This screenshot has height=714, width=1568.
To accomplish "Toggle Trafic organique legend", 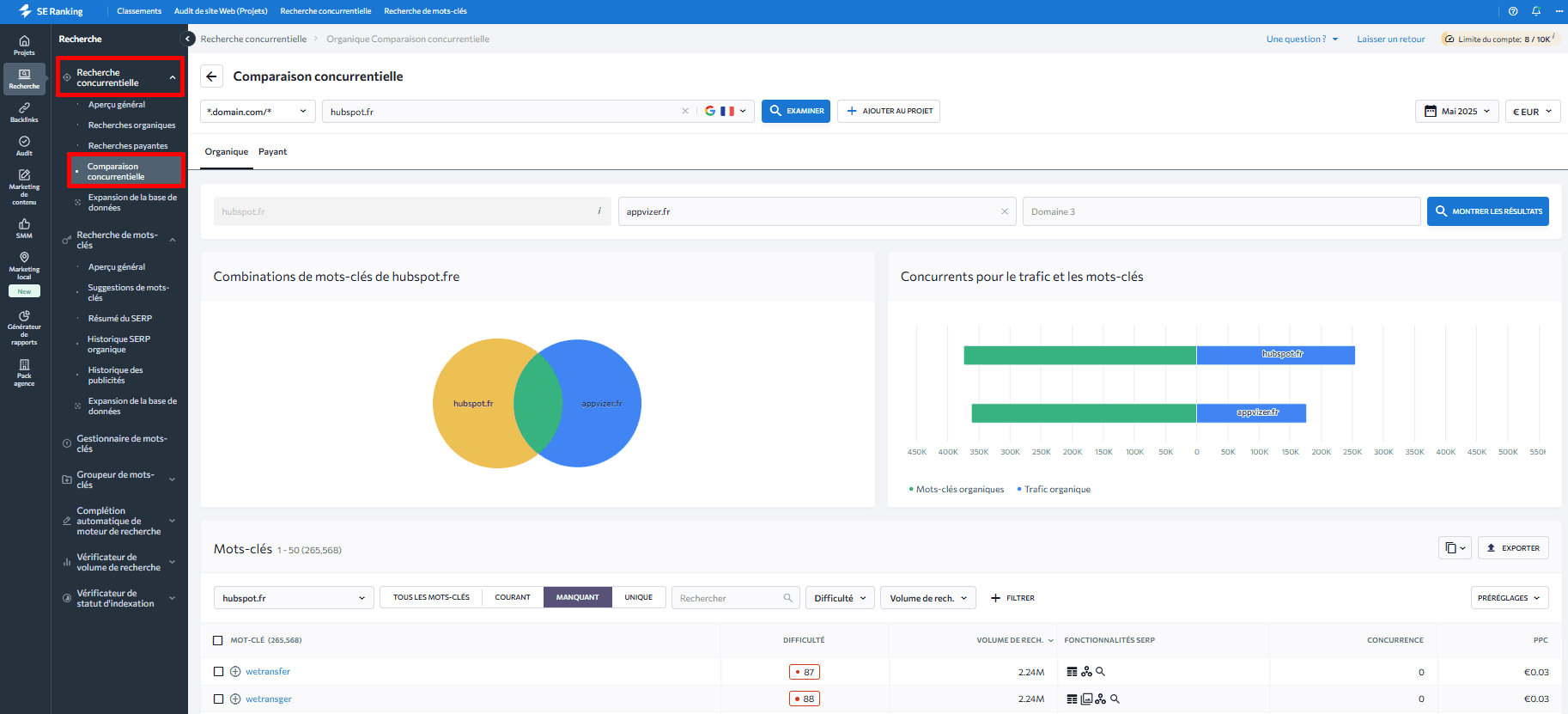I will (x=1054, y=490).
